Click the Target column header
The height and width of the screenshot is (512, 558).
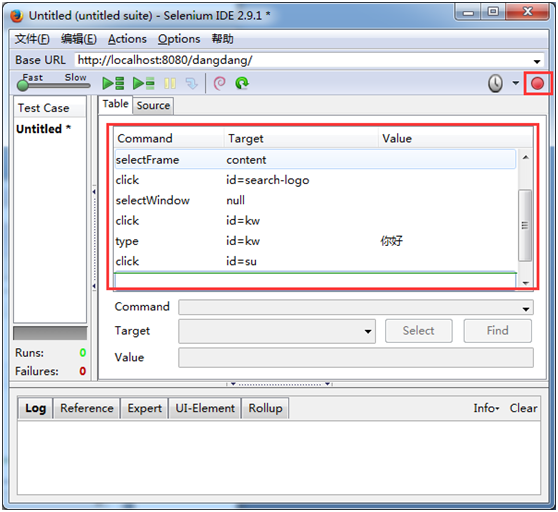tap(301, 138)
